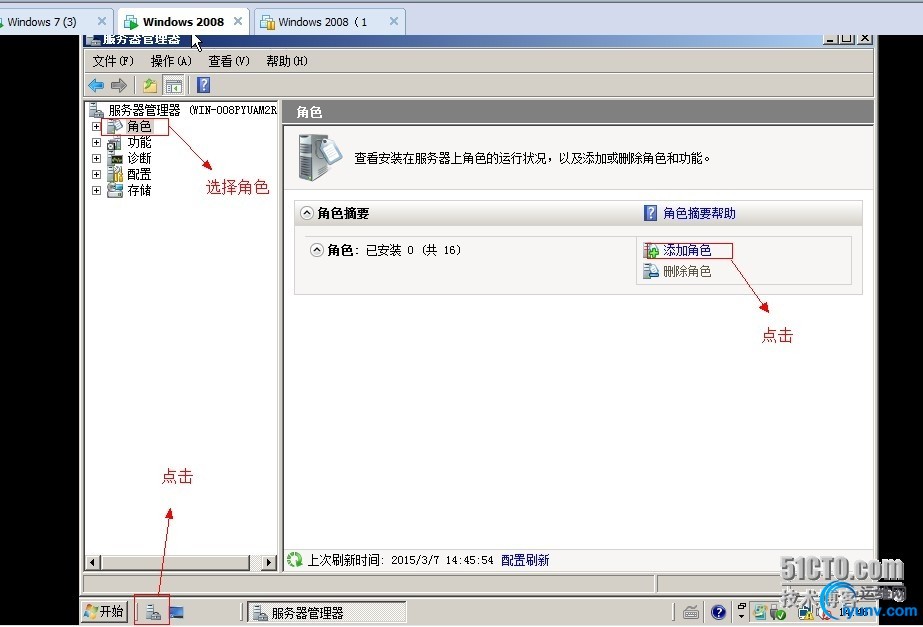Select 服务器管理器 root node in the tree
Image resolution: width=923 pixels, height=627 pixels.
point(192,110)
